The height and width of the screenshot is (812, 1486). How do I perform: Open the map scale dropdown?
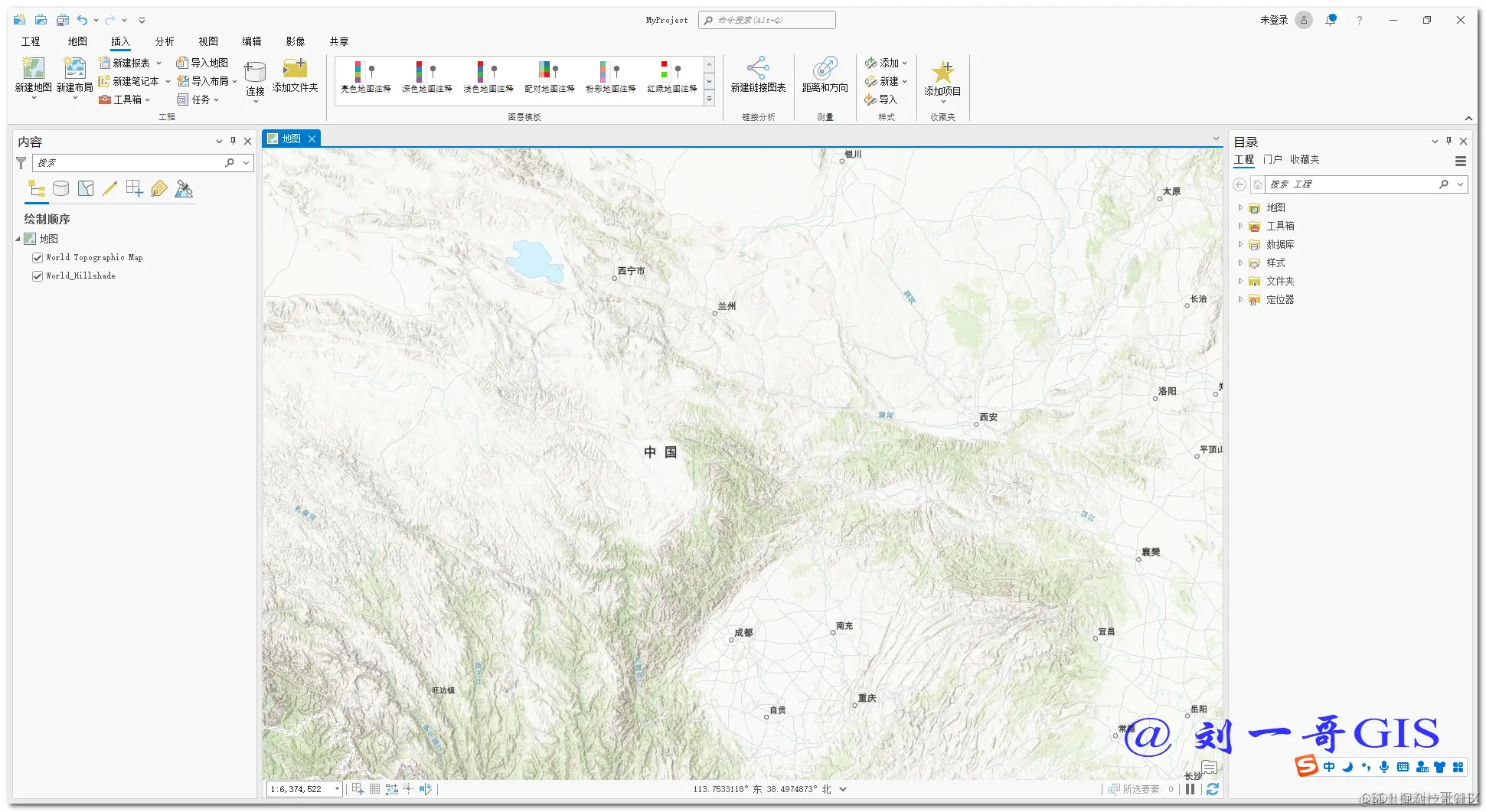pyautogui.click(x=337, y=789)
